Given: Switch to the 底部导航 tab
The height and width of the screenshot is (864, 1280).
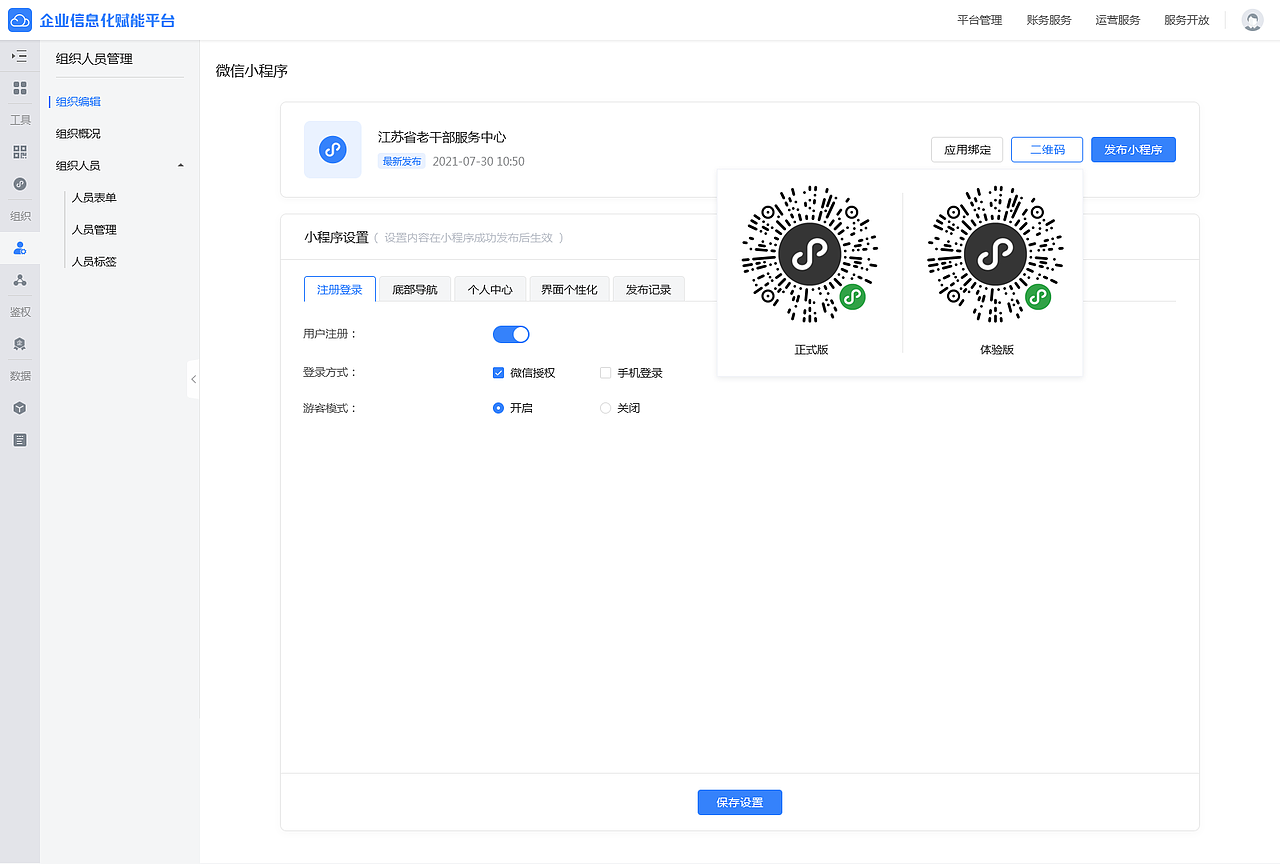Looking at the screenshot, I should point(415,289).
